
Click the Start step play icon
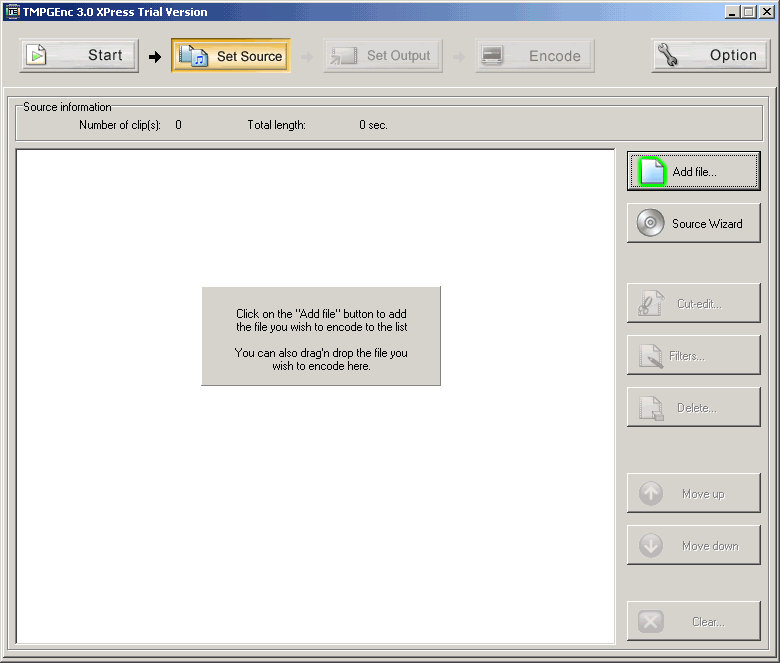[x=36, y=56]
